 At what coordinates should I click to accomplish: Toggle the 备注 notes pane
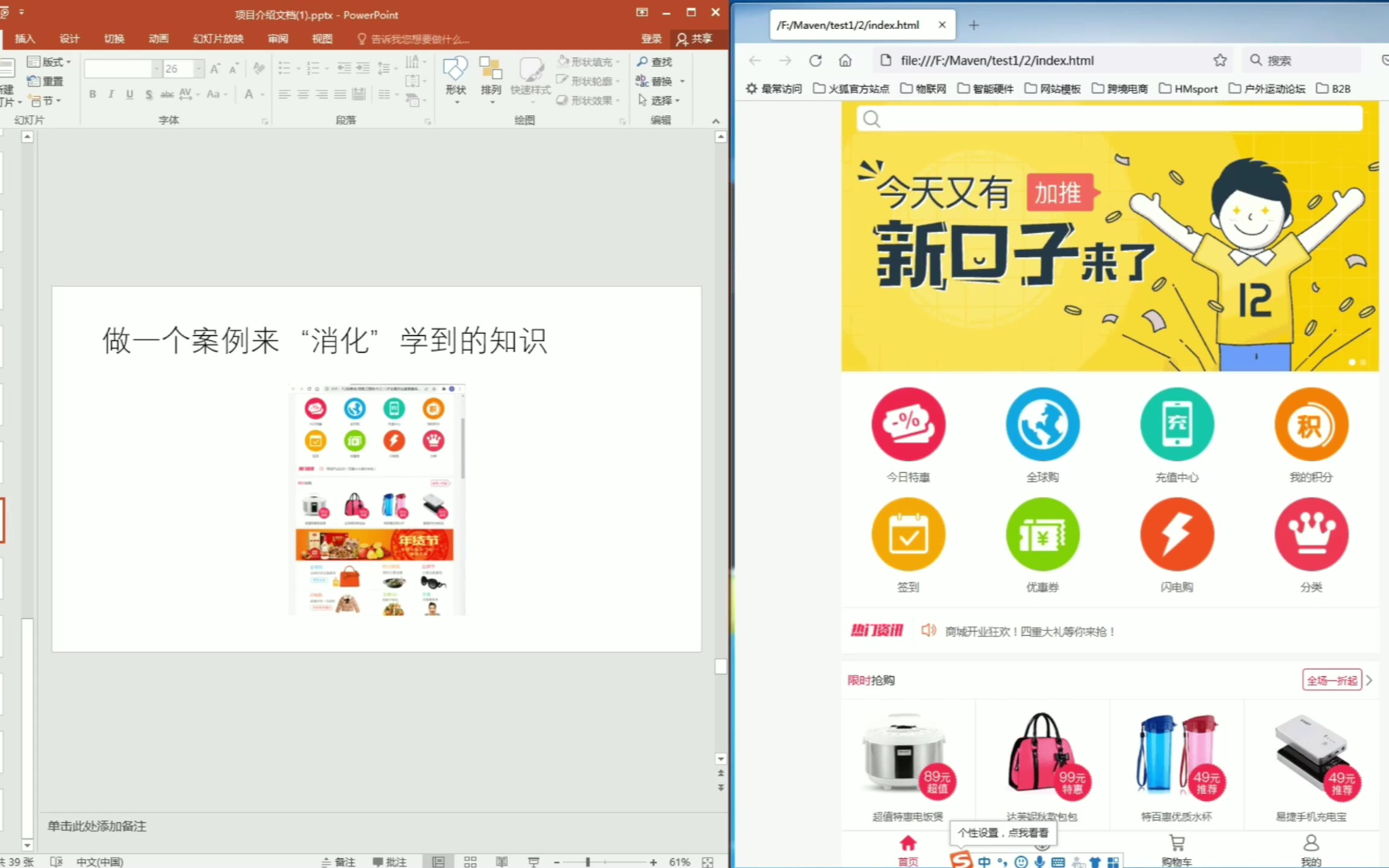(339, 862)
